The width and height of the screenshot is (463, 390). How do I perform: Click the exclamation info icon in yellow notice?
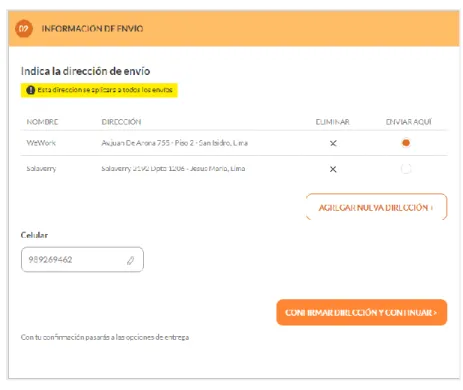30,90
